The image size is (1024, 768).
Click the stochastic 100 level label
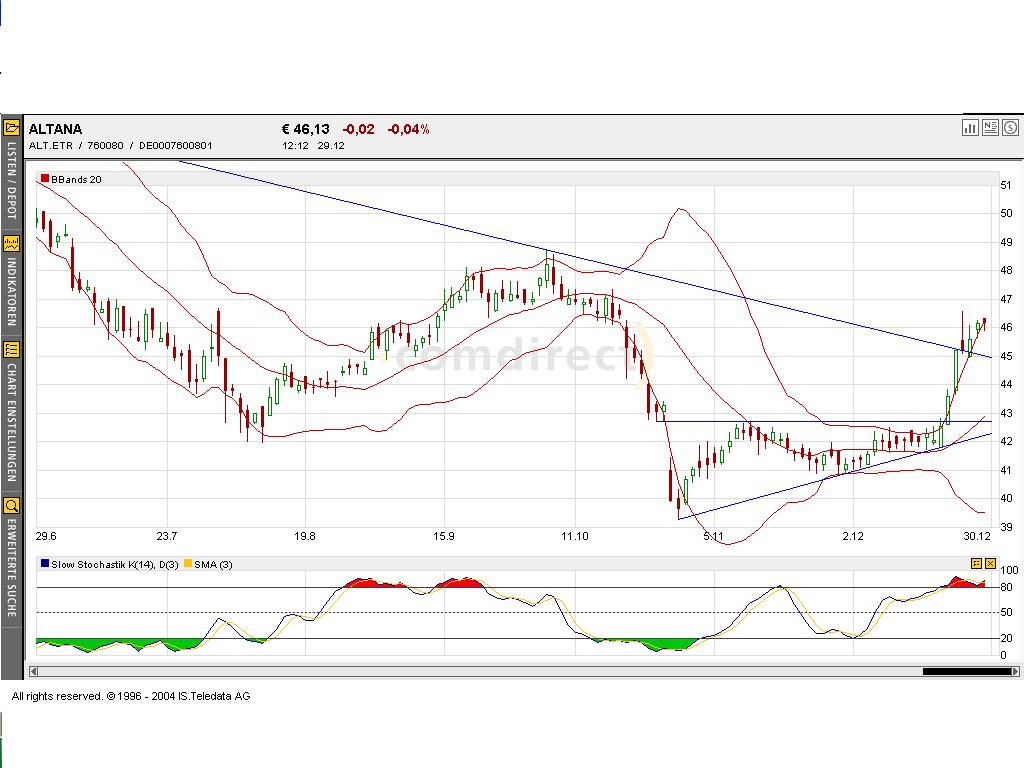pos(1009,570)
